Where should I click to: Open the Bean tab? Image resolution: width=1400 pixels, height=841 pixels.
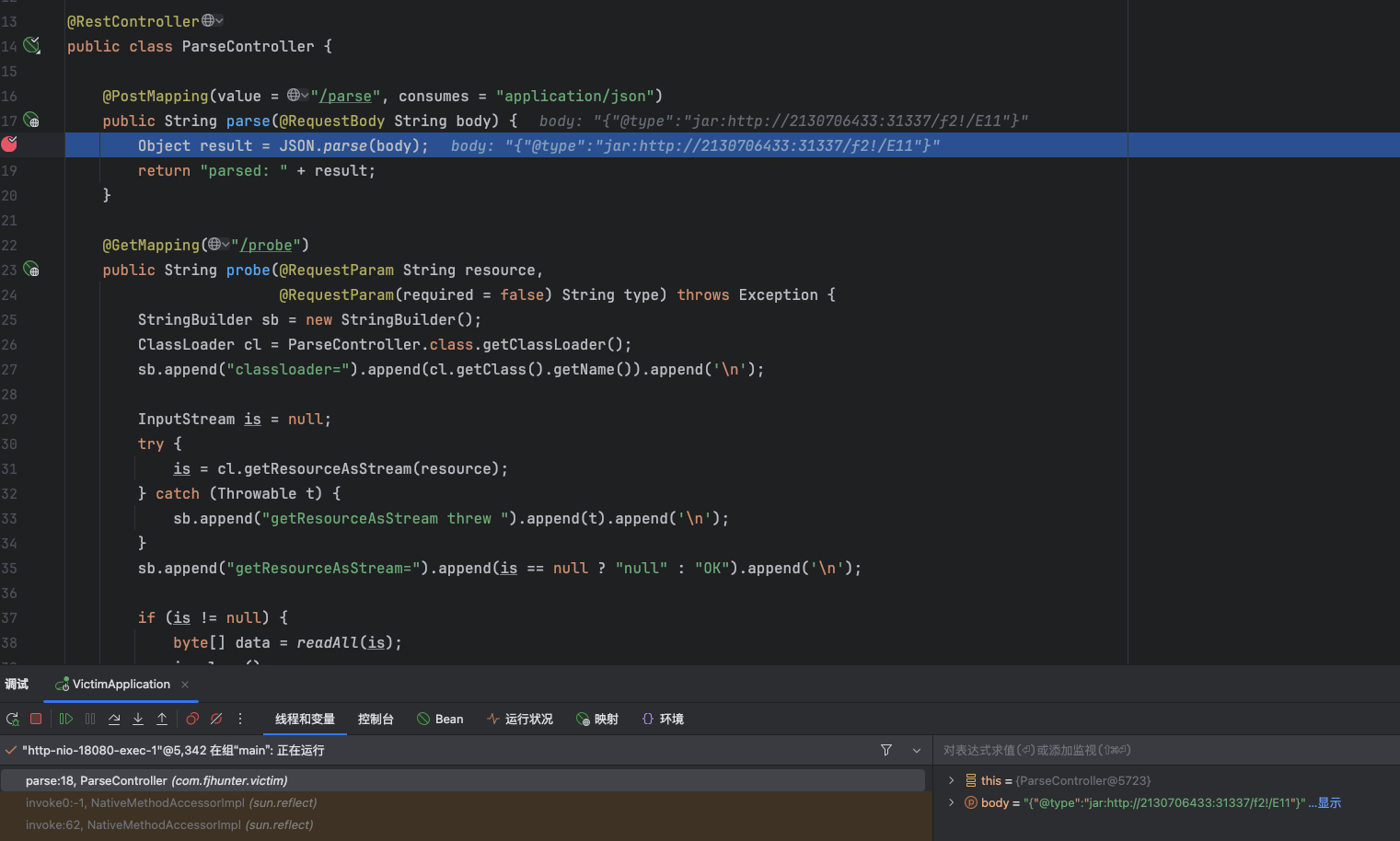[x=440, y=719]
